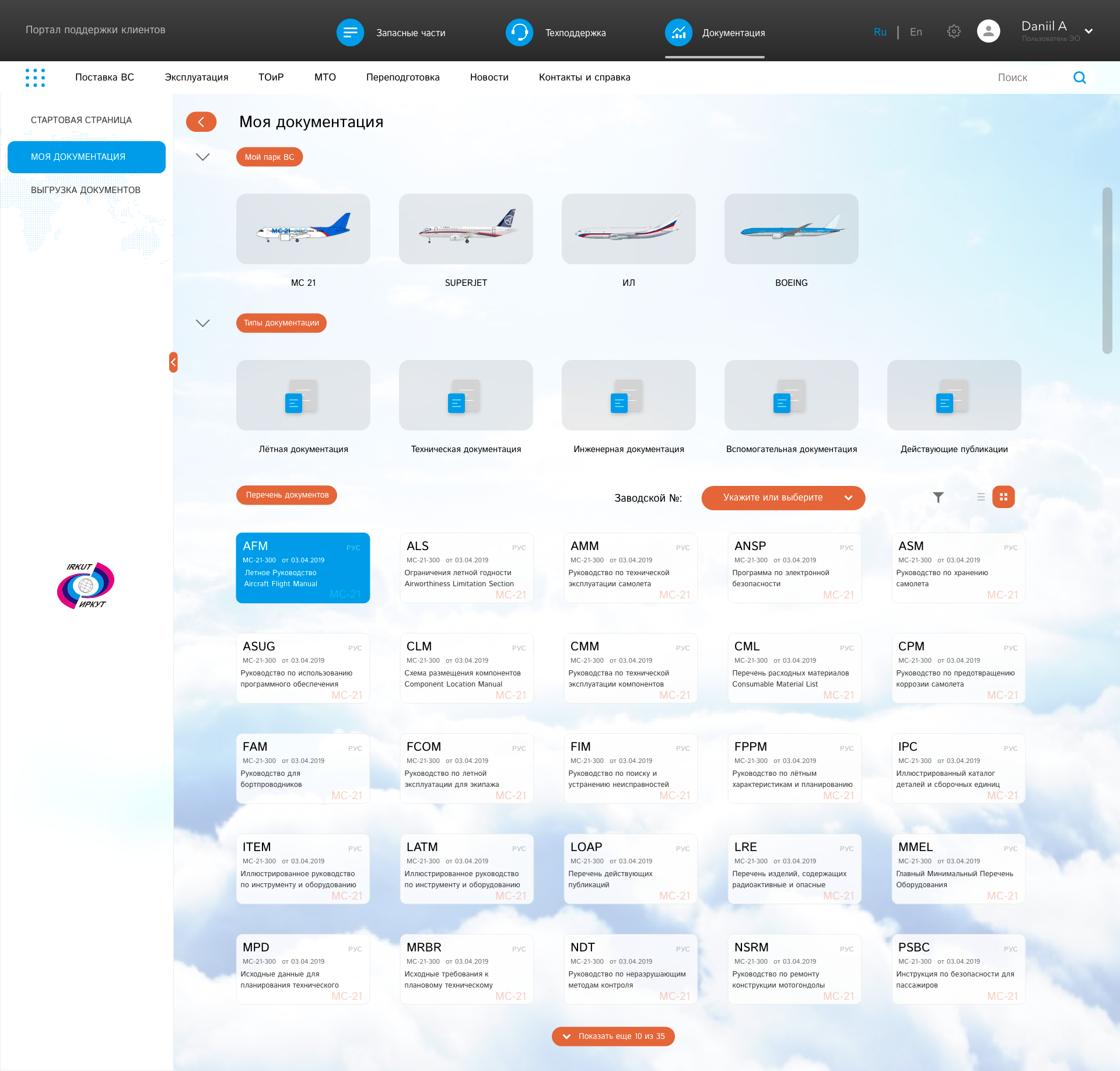Viewport: 1120px width, 1071px height.
Task: Click the Техподдержка headset icon
Action: tap(519, 33)
